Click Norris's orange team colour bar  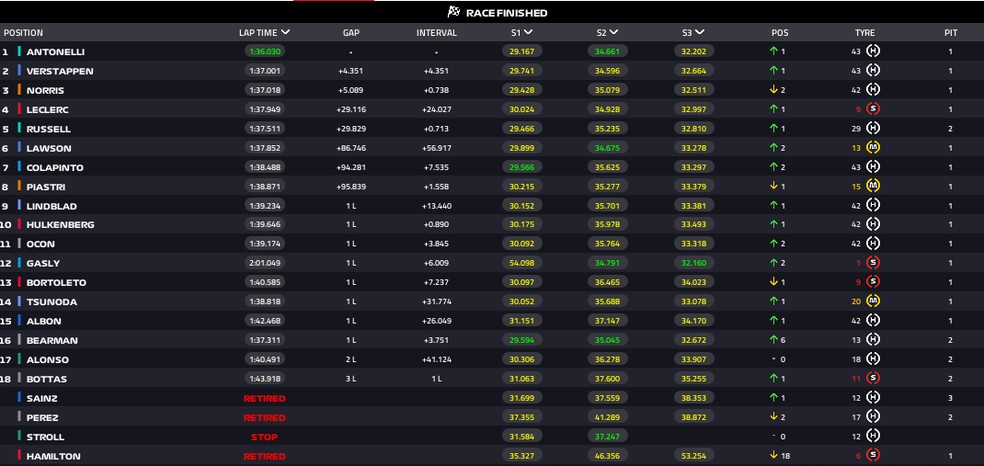coord(19,90)
